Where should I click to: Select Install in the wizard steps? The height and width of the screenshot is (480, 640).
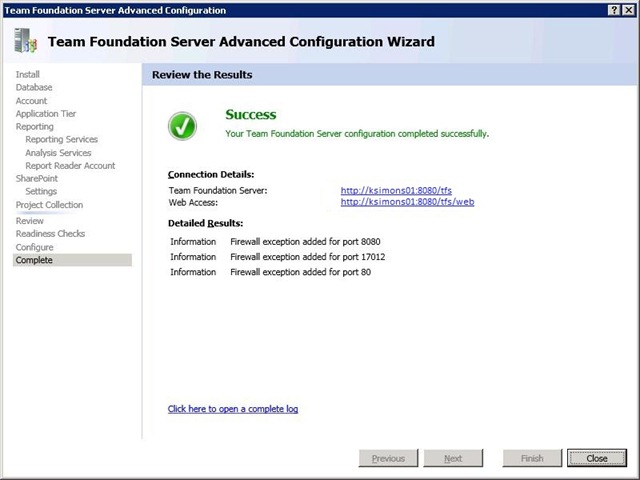coord(28,74)
